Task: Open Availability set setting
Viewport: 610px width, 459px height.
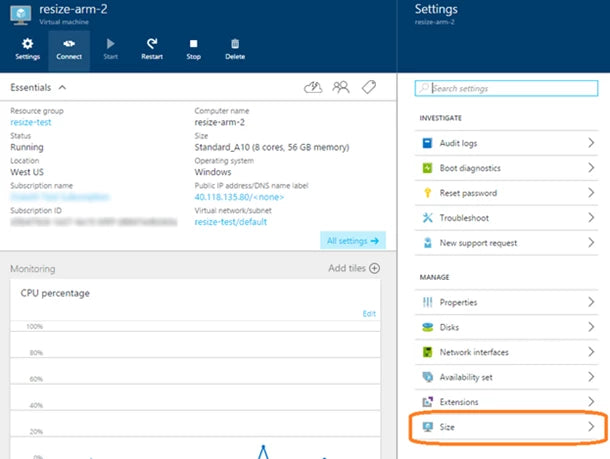Action: click(507, 377)
